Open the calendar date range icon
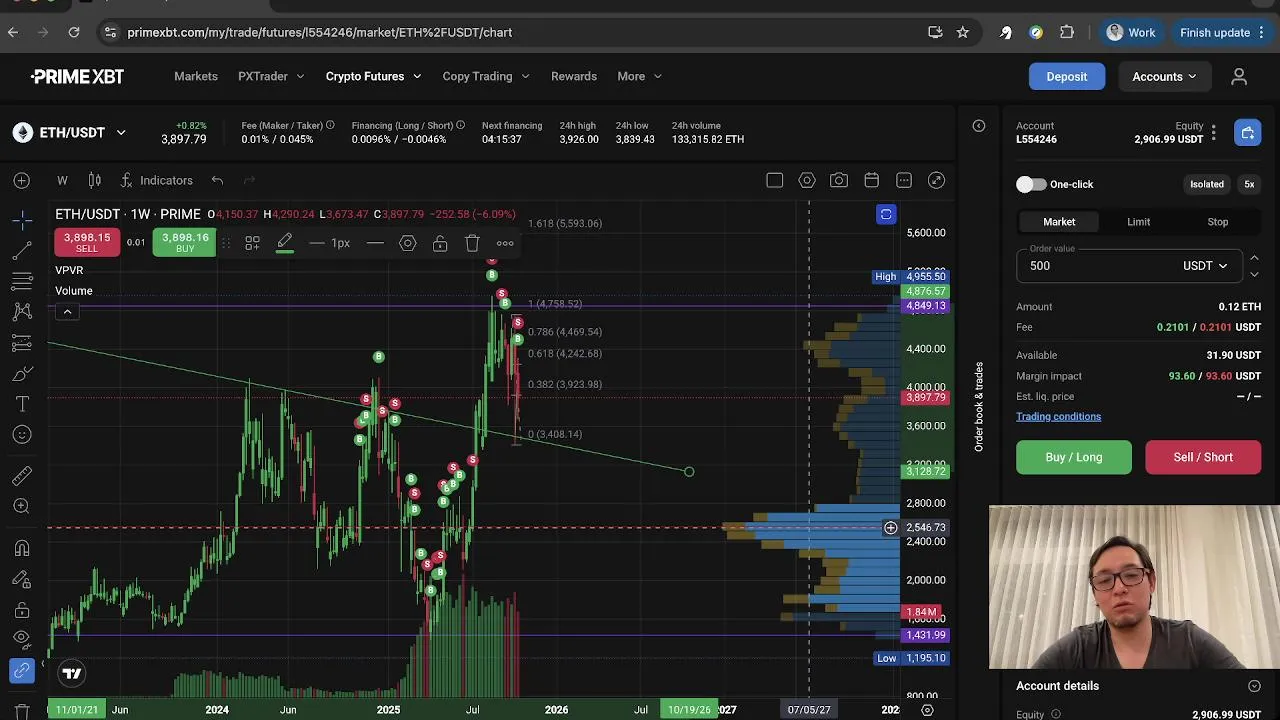 tap(871, 181)
